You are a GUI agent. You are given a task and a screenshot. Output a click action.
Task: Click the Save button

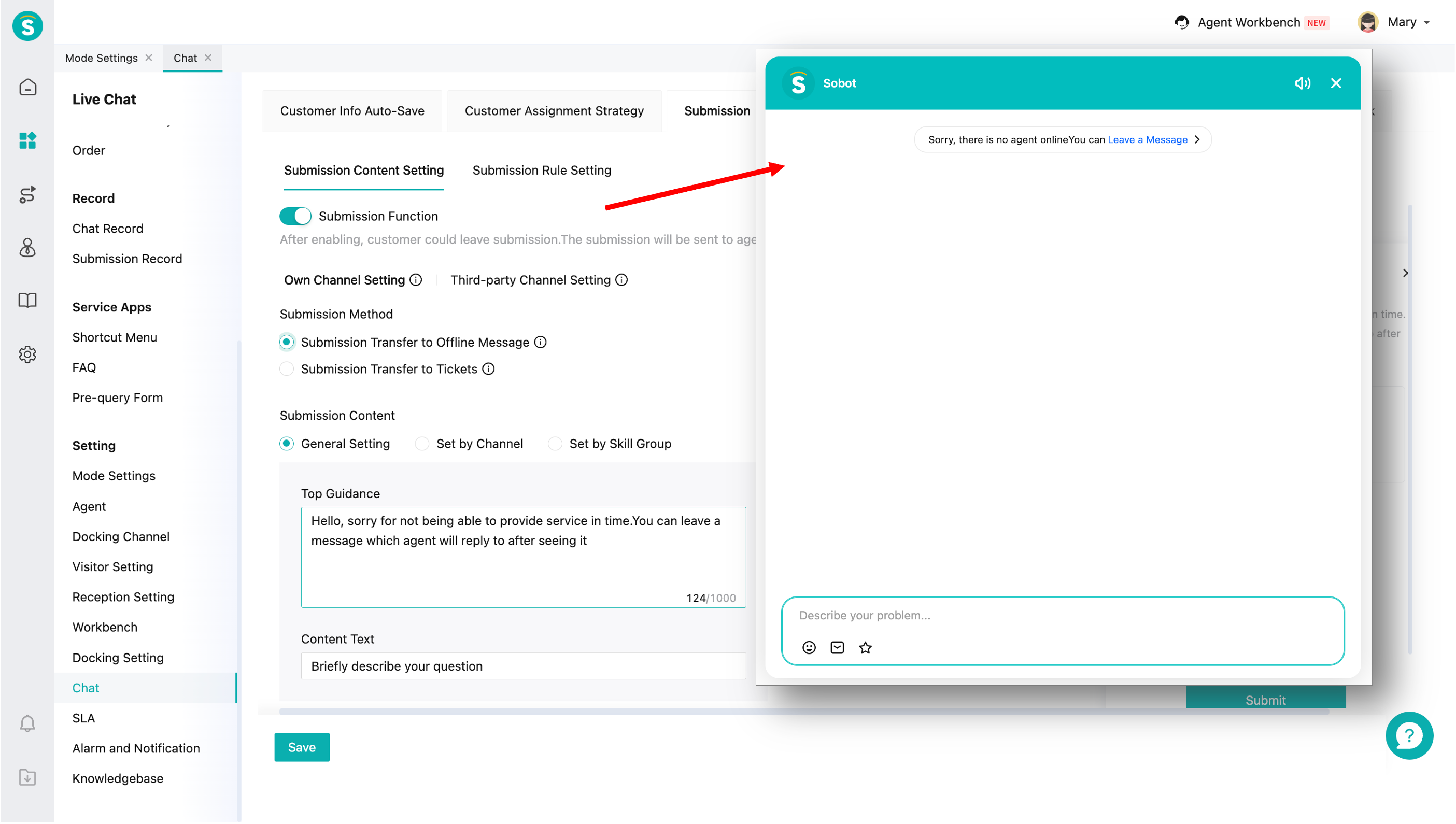302,747
